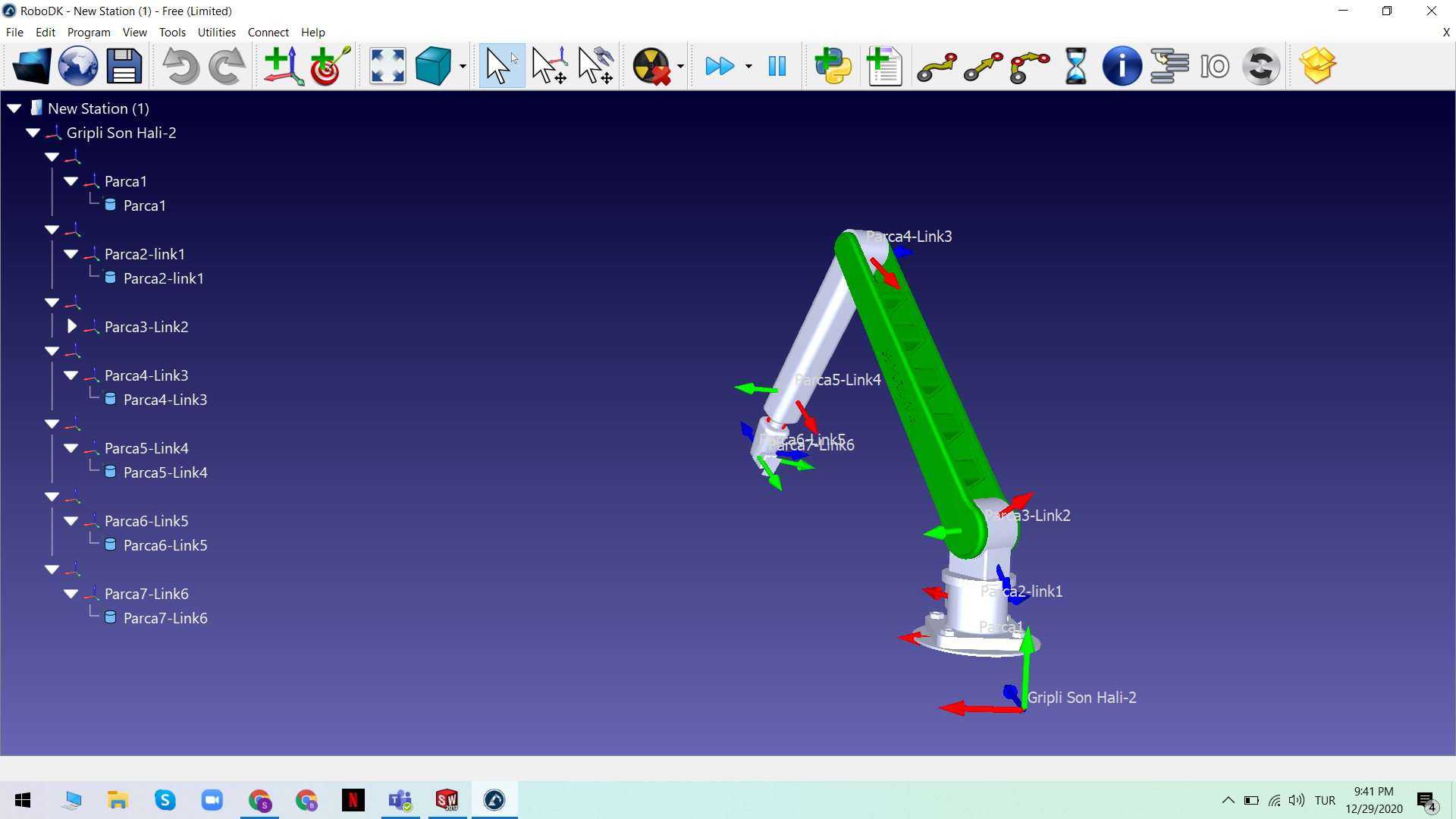Click the Add target icon

tap(330, 66)
